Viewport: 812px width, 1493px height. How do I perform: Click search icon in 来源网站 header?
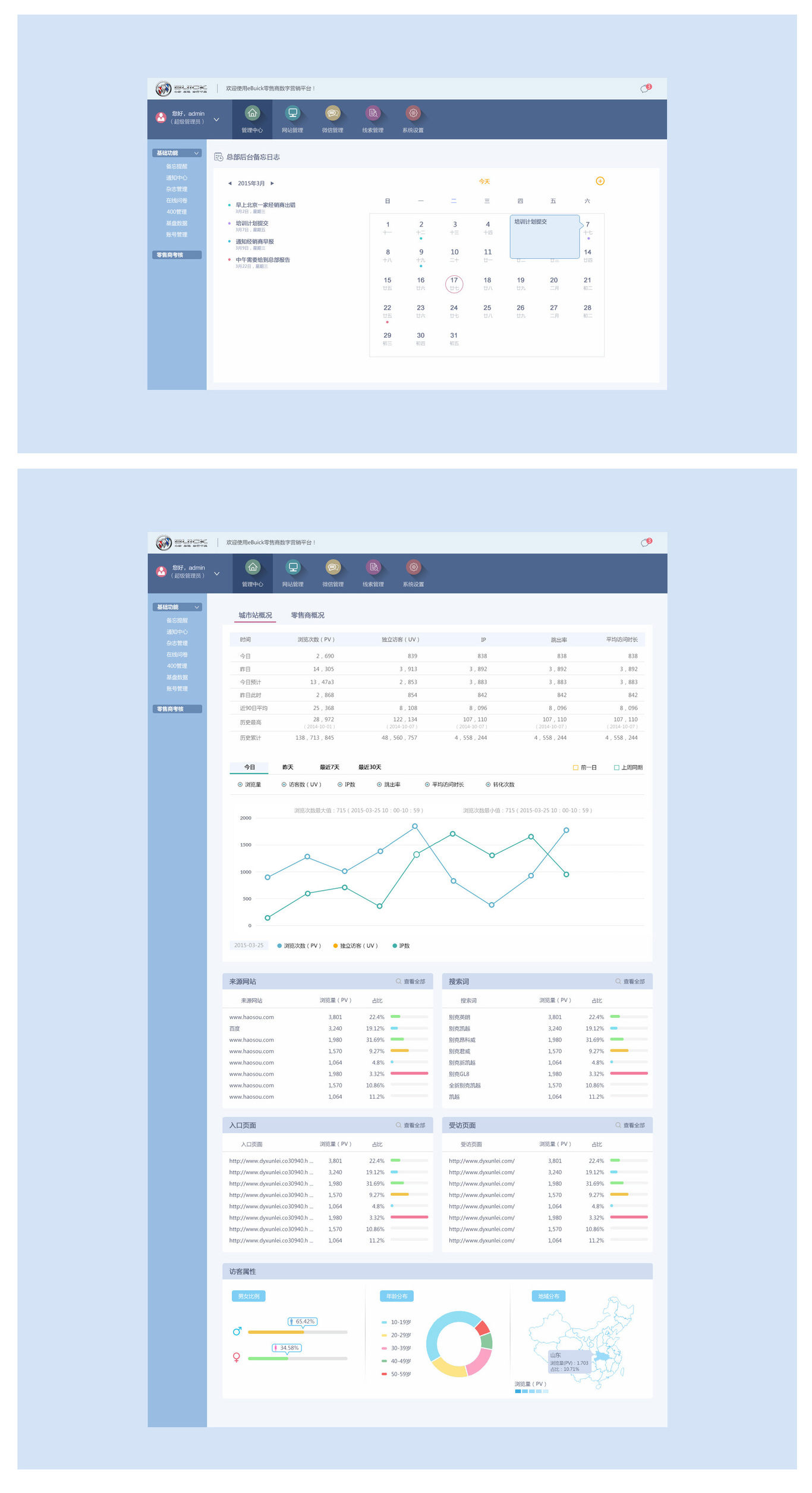click(x=398, y=982)
